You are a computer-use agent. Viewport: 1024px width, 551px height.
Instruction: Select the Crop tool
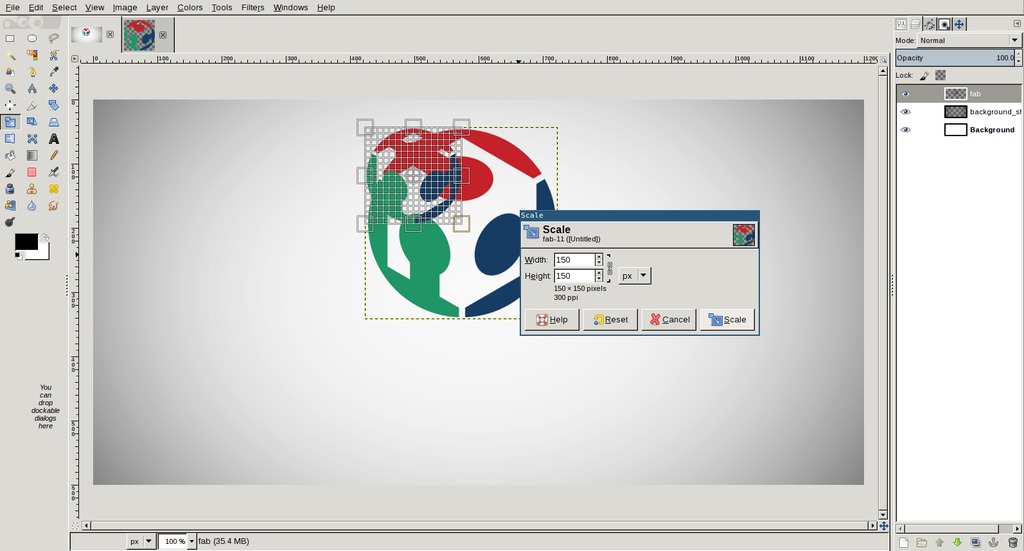click(x=31, y=105)
